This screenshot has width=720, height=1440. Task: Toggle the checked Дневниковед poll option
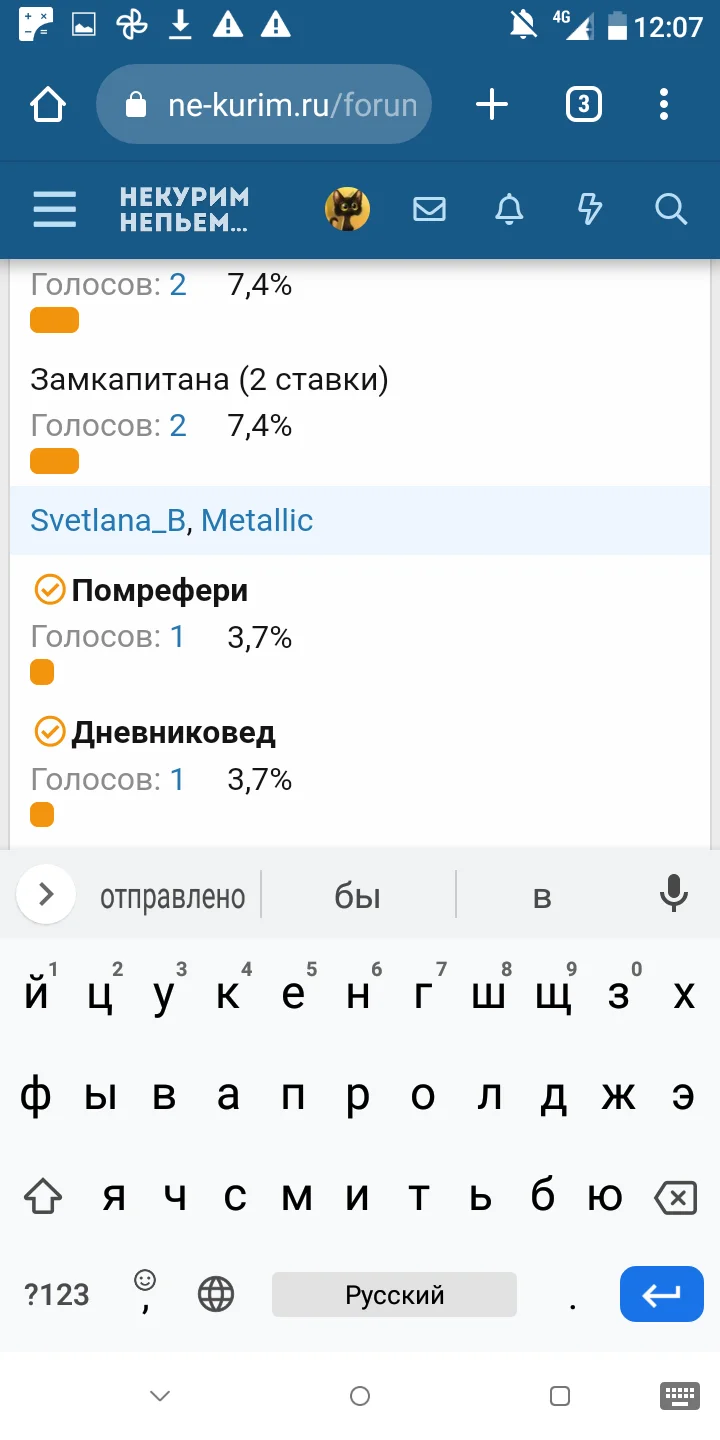(x=49, y=733)
